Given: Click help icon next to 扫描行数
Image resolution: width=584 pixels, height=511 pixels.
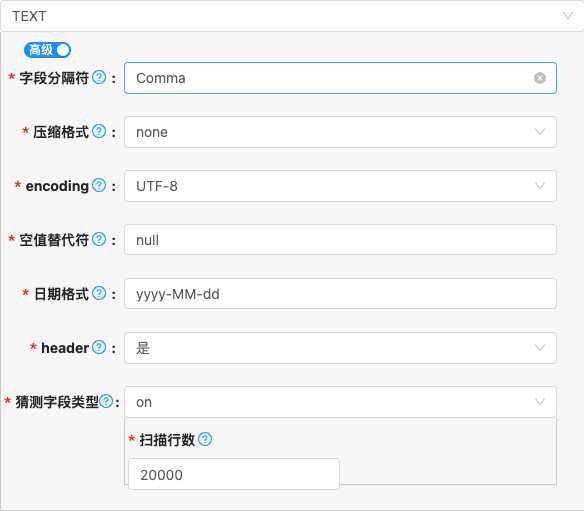Looking at the screenshot, I should pyautogui.click(x=205, y=439).
